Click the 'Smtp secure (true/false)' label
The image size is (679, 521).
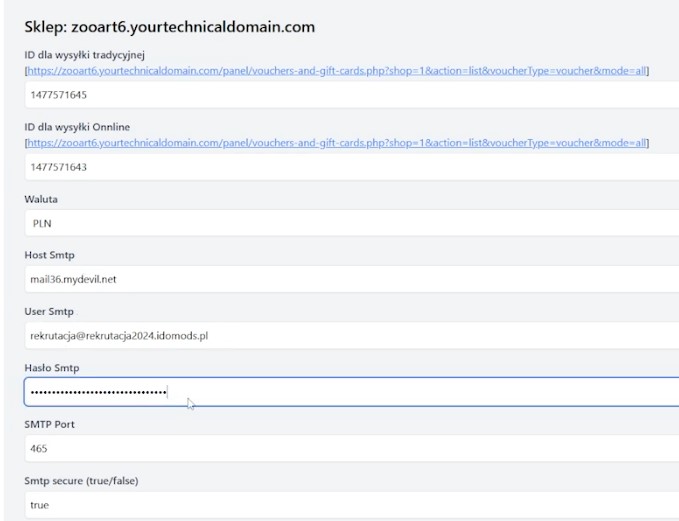click(x=81, y=481)
